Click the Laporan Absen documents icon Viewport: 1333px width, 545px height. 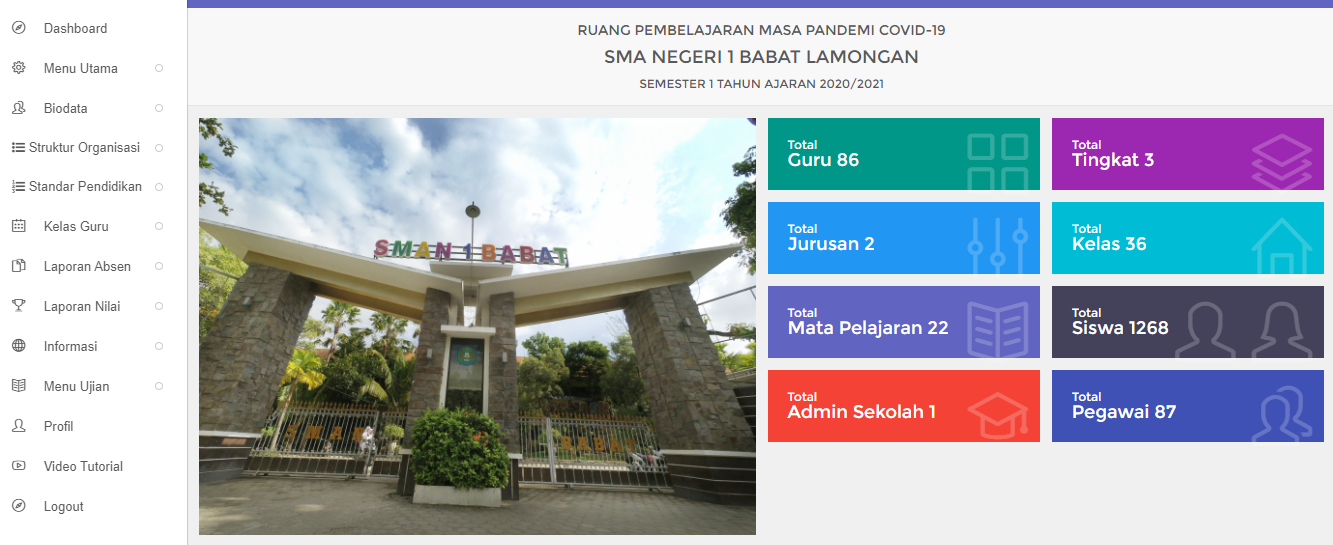click(18, 267)
